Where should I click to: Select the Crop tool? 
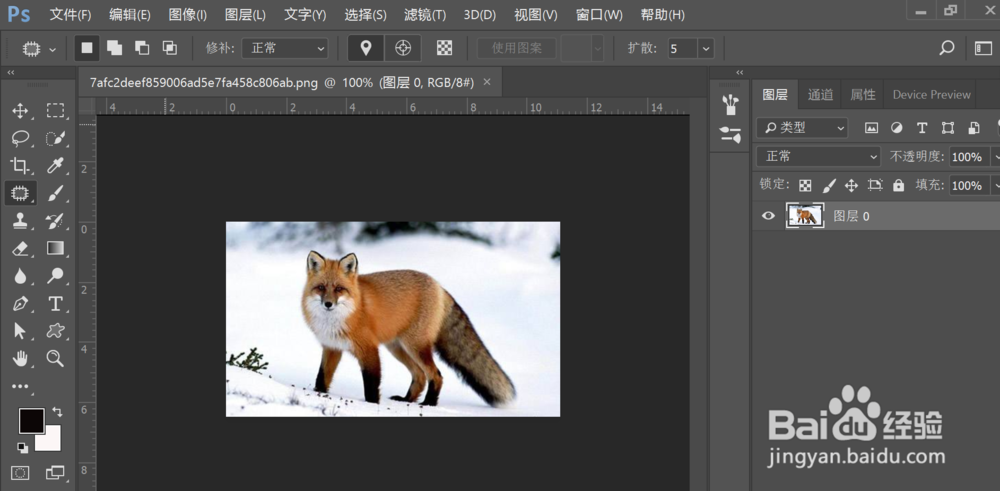[20, 166]
